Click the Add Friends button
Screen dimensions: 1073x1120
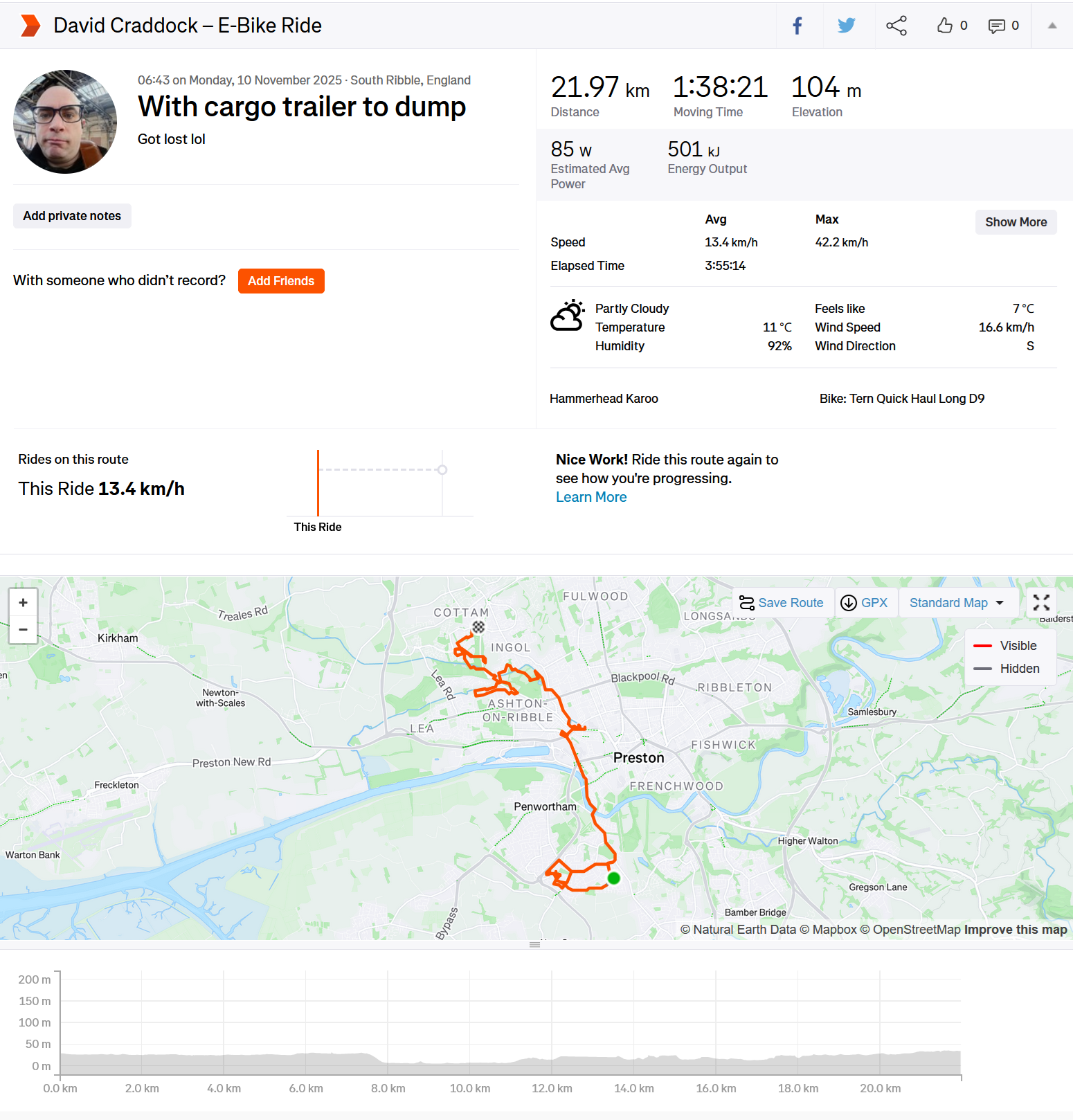281,281
